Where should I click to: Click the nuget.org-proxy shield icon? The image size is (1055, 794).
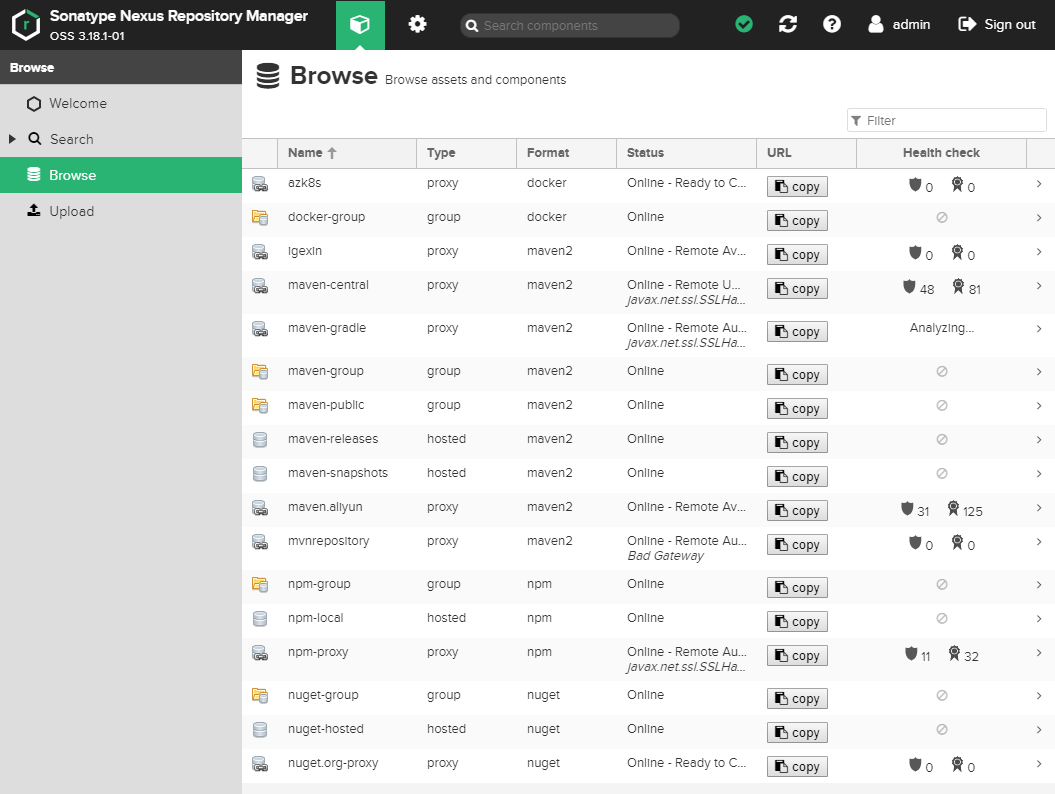pyautogui.click(x=915, y=764)
